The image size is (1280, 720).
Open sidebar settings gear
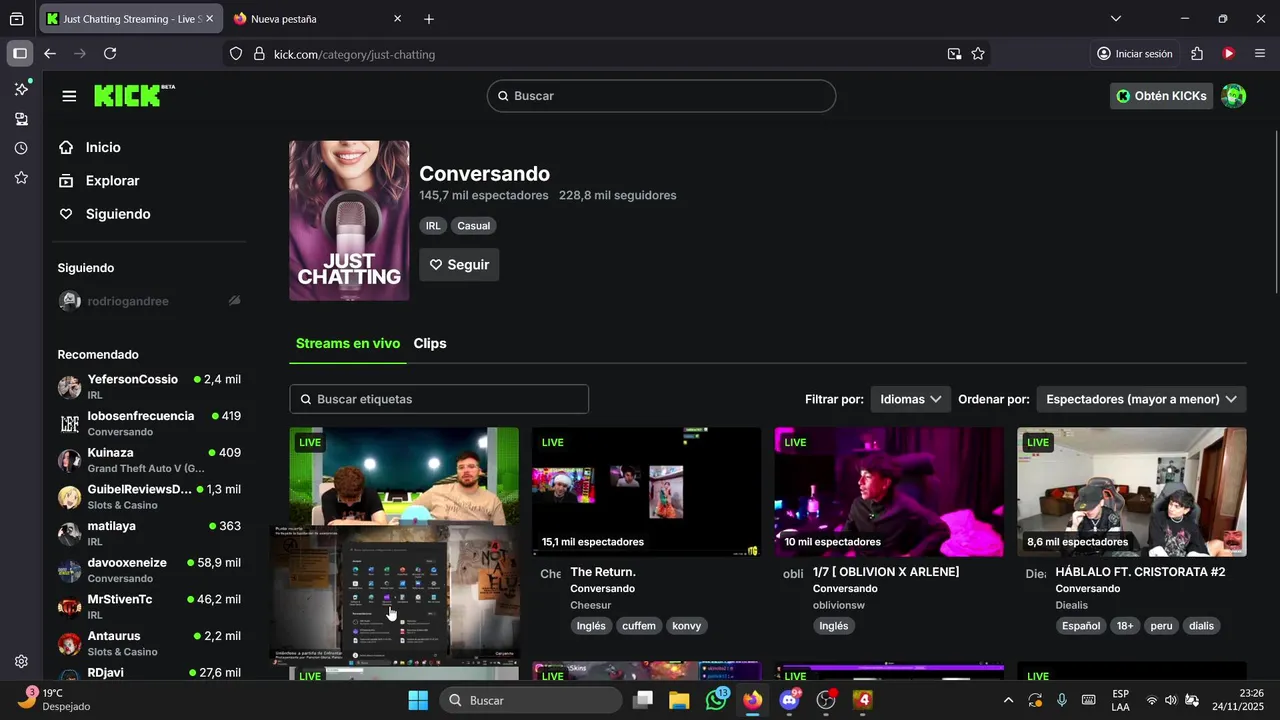21,662
